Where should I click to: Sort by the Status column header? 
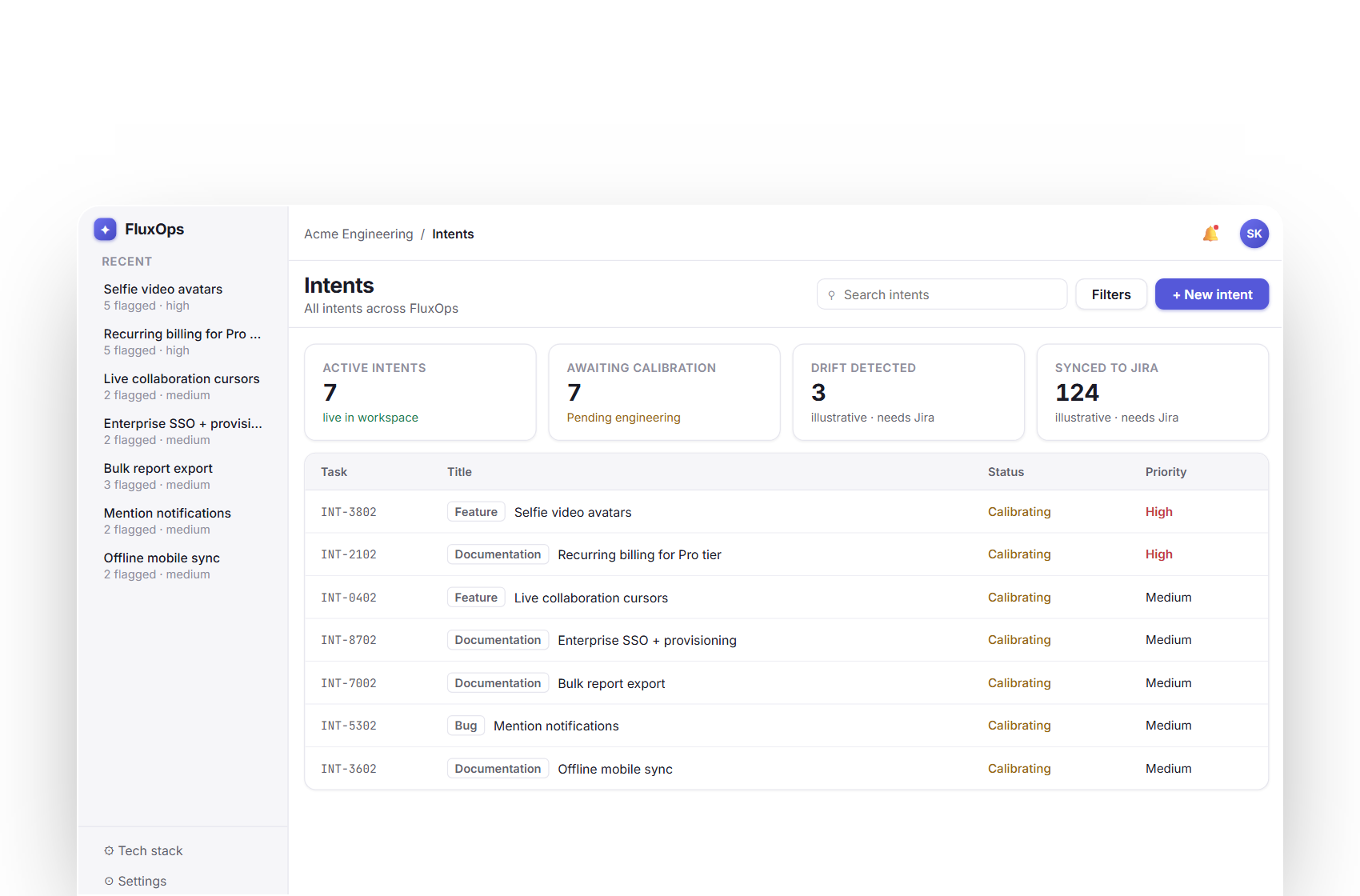(1006, 472)
